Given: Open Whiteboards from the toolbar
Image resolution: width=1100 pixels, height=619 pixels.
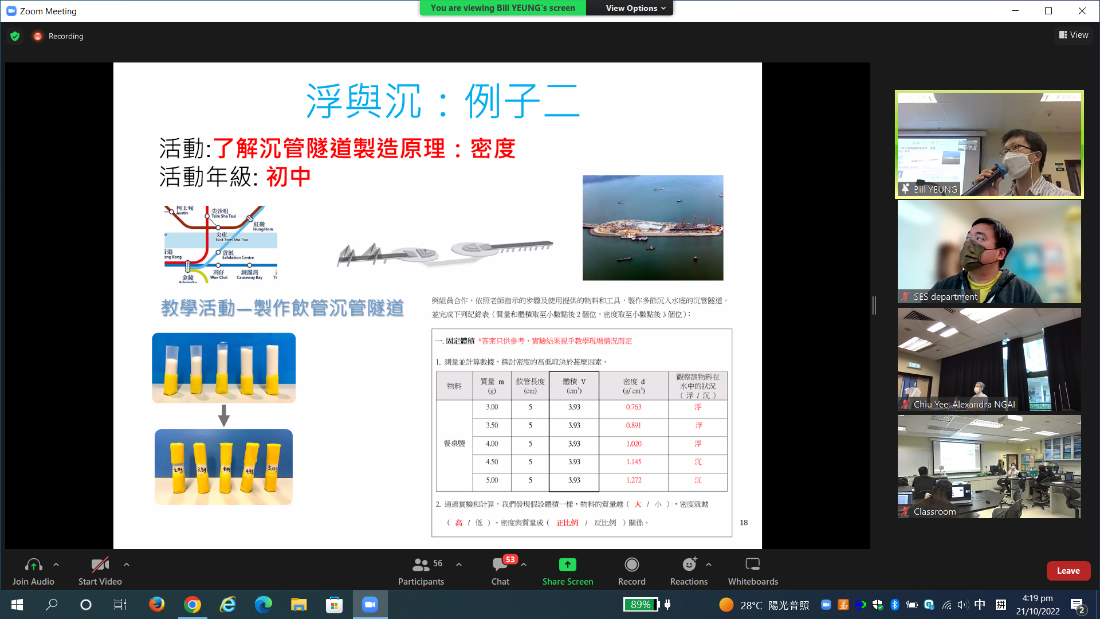Looking at the screenshot, I should coord(753,565).
